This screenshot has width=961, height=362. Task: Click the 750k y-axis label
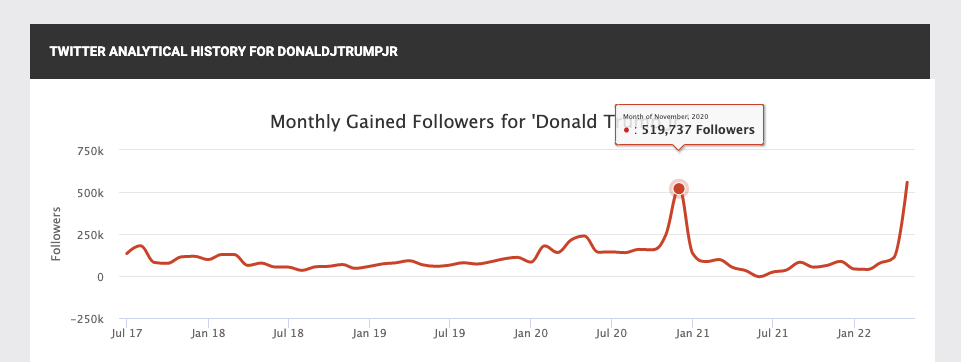(91, 151)
